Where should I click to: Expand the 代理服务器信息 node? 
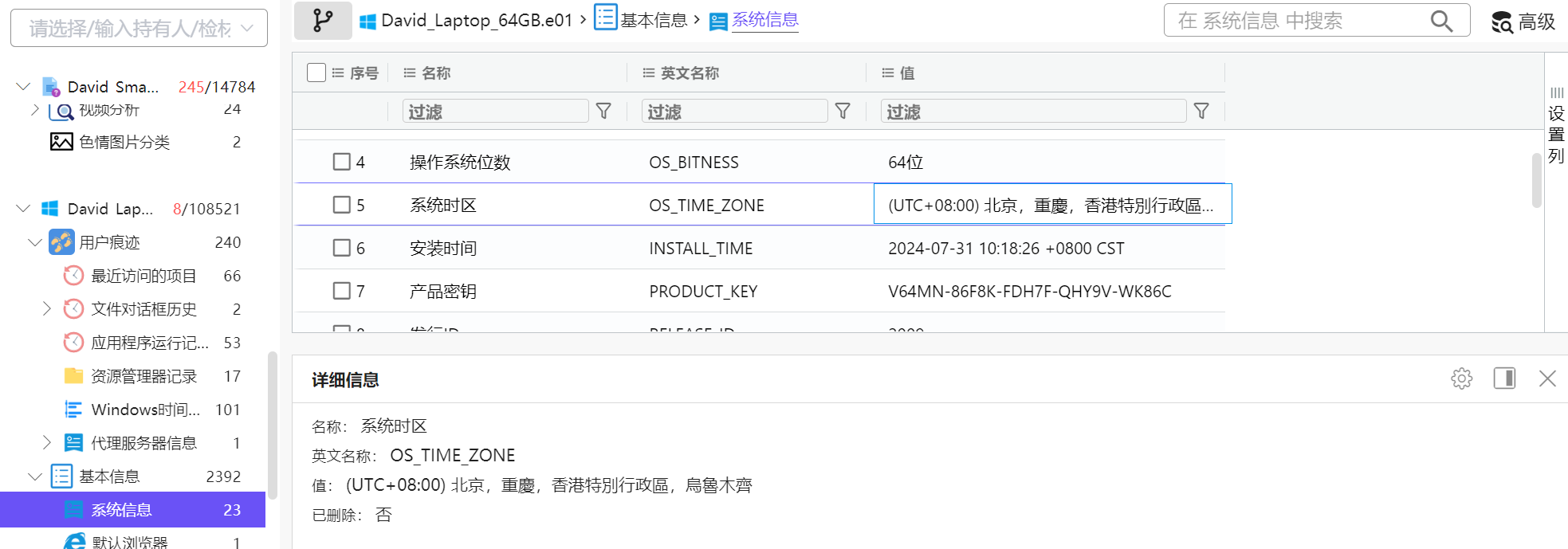(x=46, y=443)
